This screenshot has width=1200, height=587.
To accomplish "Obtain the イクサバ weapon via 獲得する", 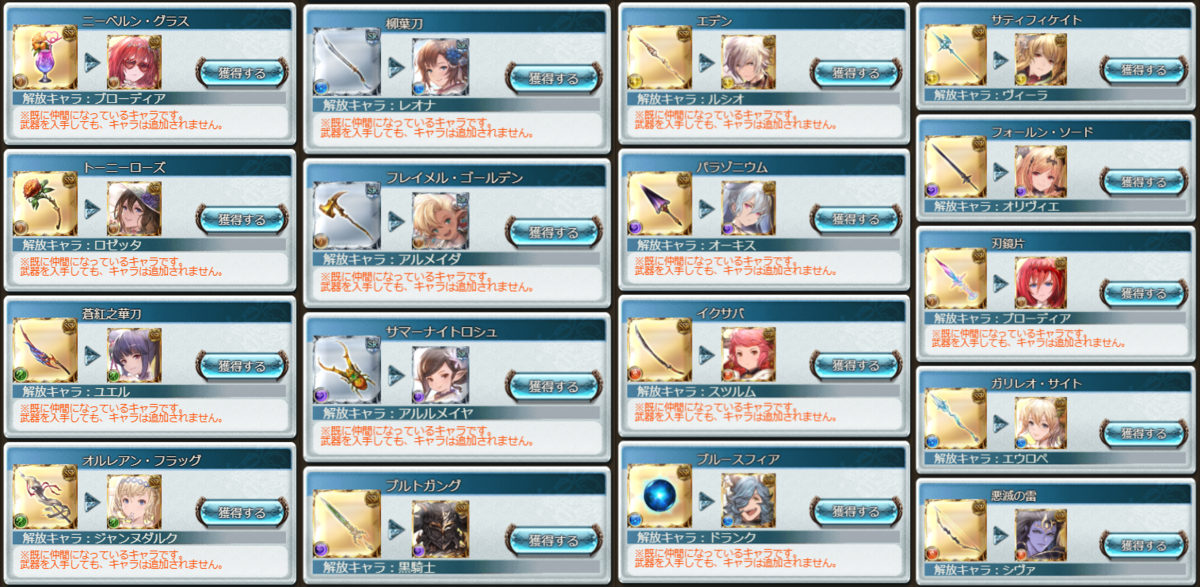I will (845, 364).
